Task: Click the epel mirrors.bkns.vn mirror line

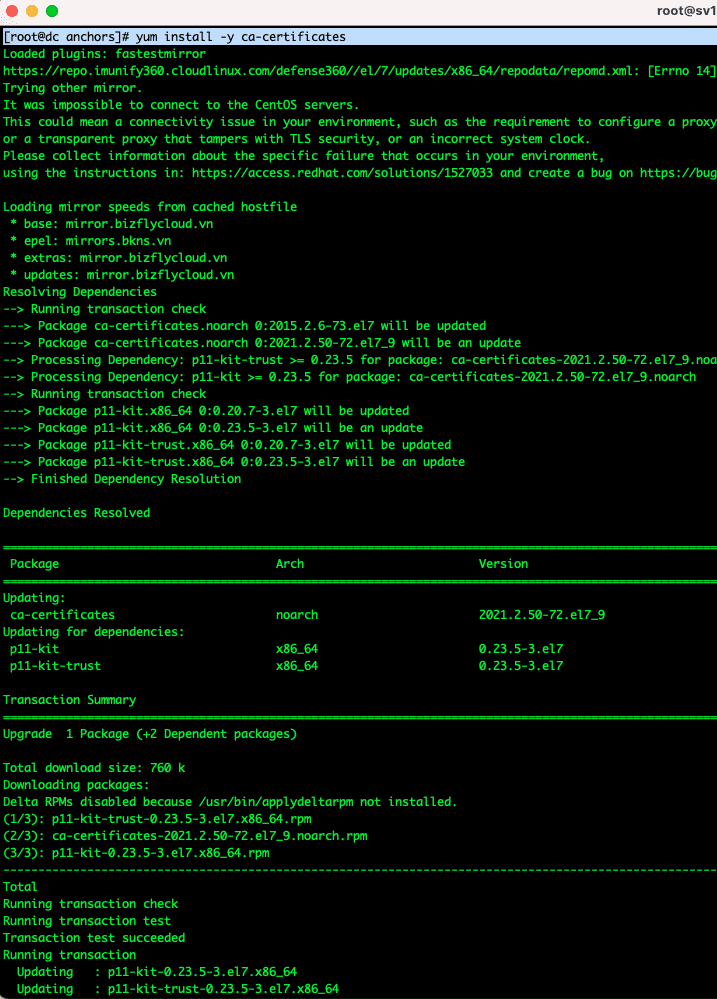Action: point(86,241)
